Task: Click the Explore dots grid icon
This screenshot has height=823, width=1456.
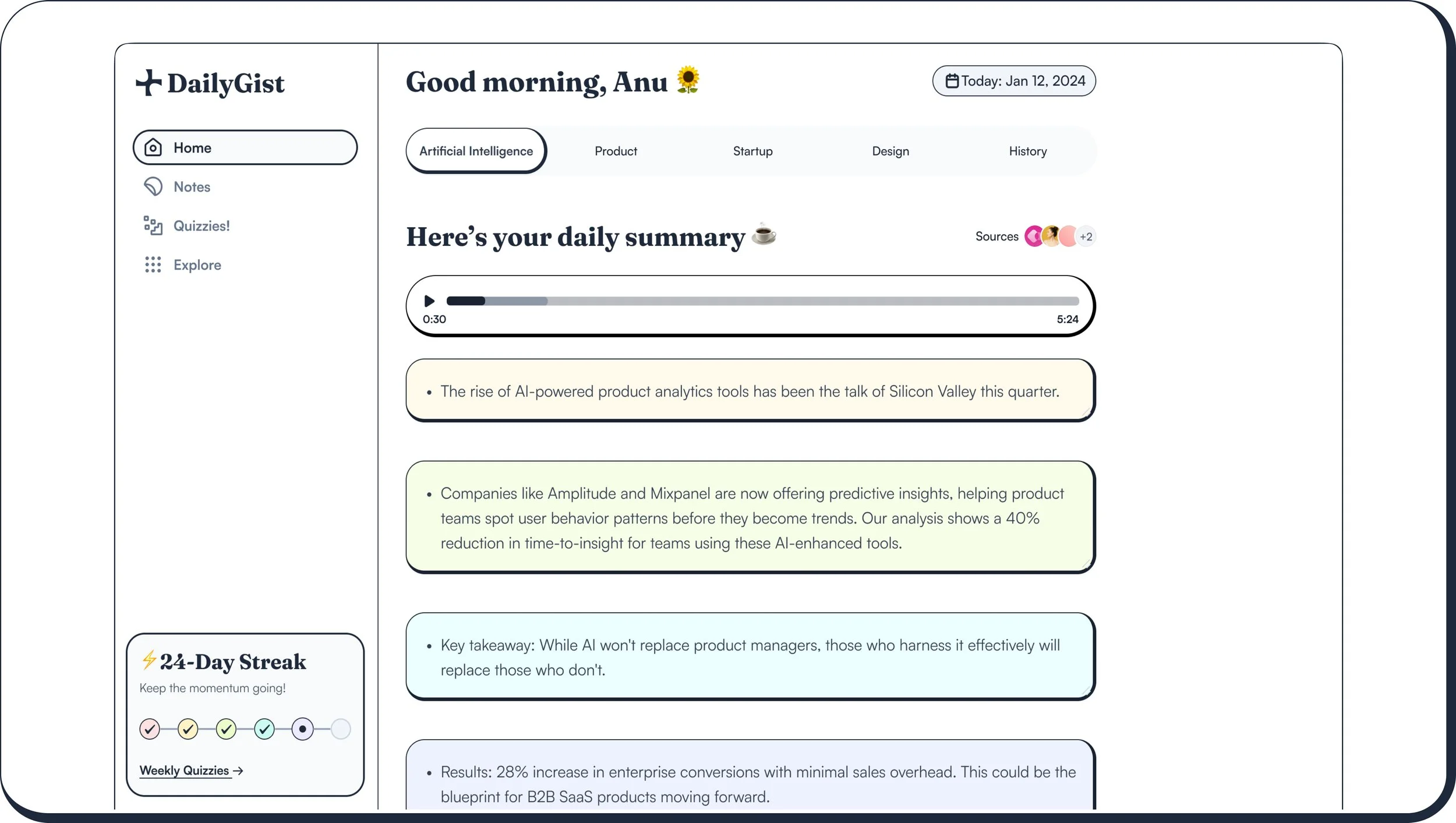Action: pos(153,264)
